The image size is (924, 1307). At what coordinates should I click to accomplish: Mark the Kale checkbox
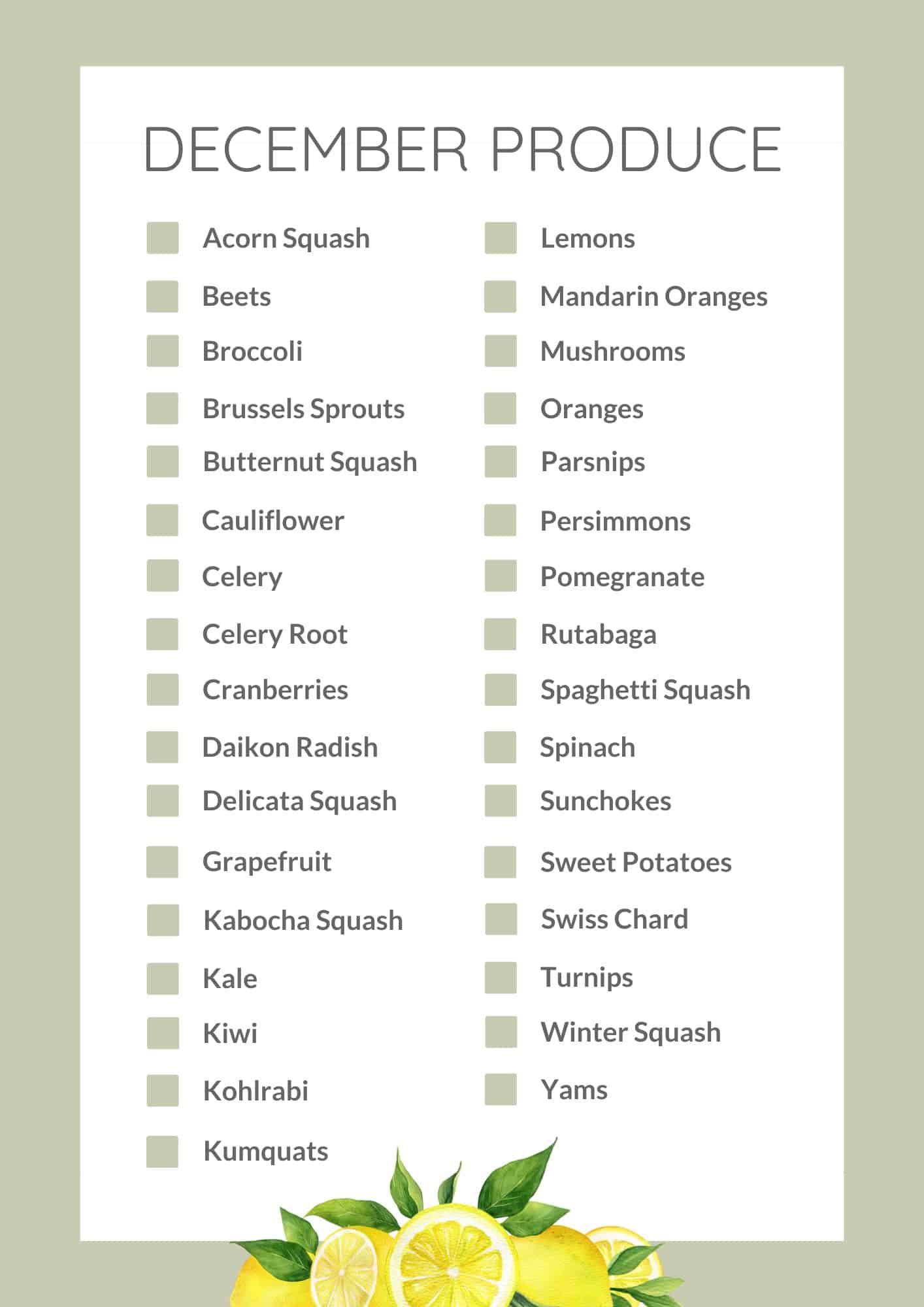tap(163, 978)
